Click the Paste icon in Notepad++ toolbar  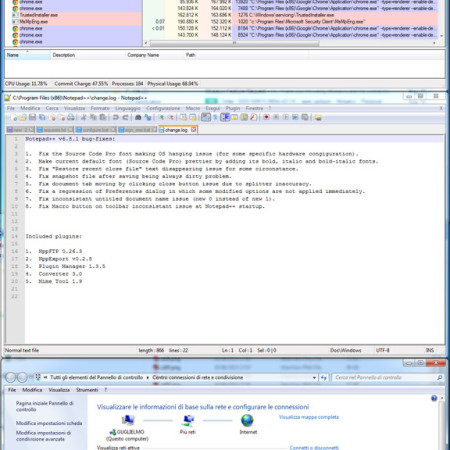coord(103,117)
